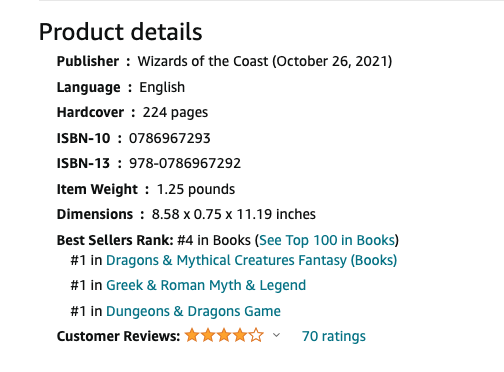Click the star rating icons
This screenshot has width=504, height=372.
(224, 335)
